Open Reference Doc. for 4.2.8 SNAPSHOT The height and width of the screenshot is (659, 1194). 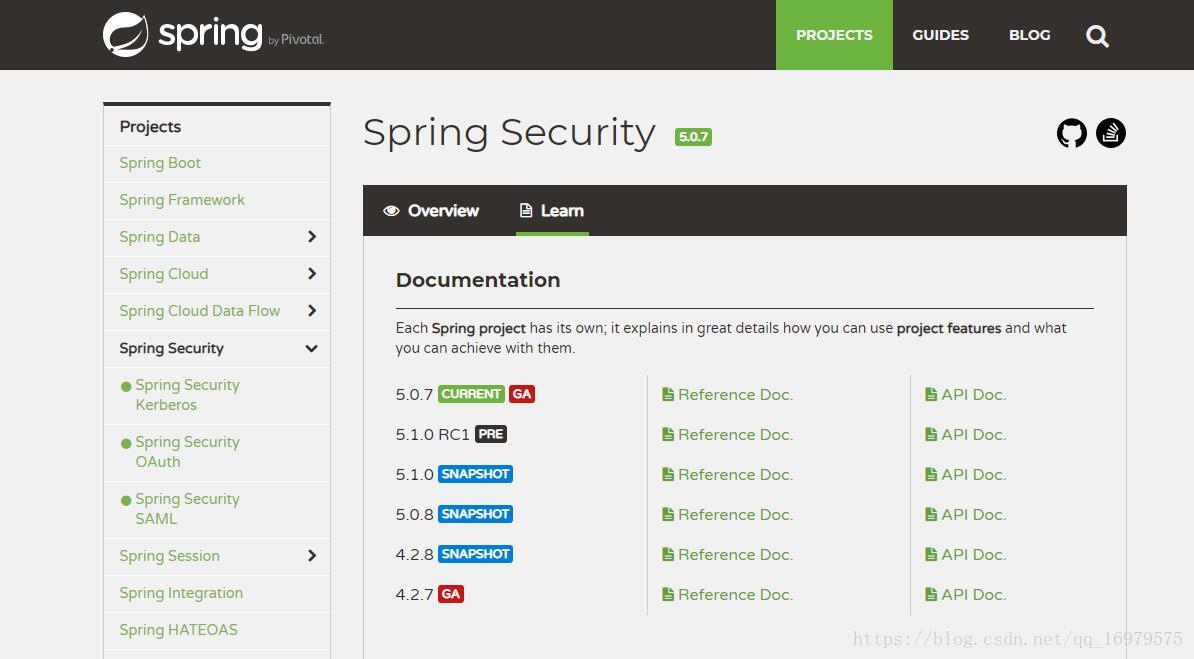coord(727,555)
